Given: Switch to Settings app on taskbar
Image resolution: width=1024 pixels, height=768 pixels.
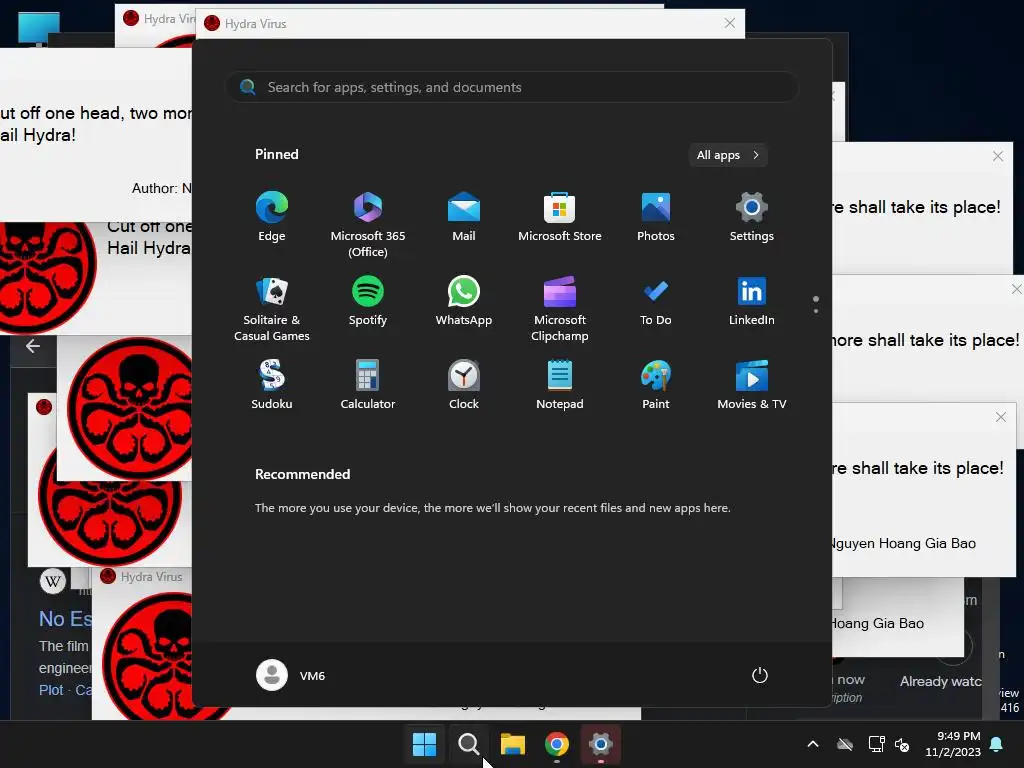Looking at the screenshot, I should (x=601, y=744).
